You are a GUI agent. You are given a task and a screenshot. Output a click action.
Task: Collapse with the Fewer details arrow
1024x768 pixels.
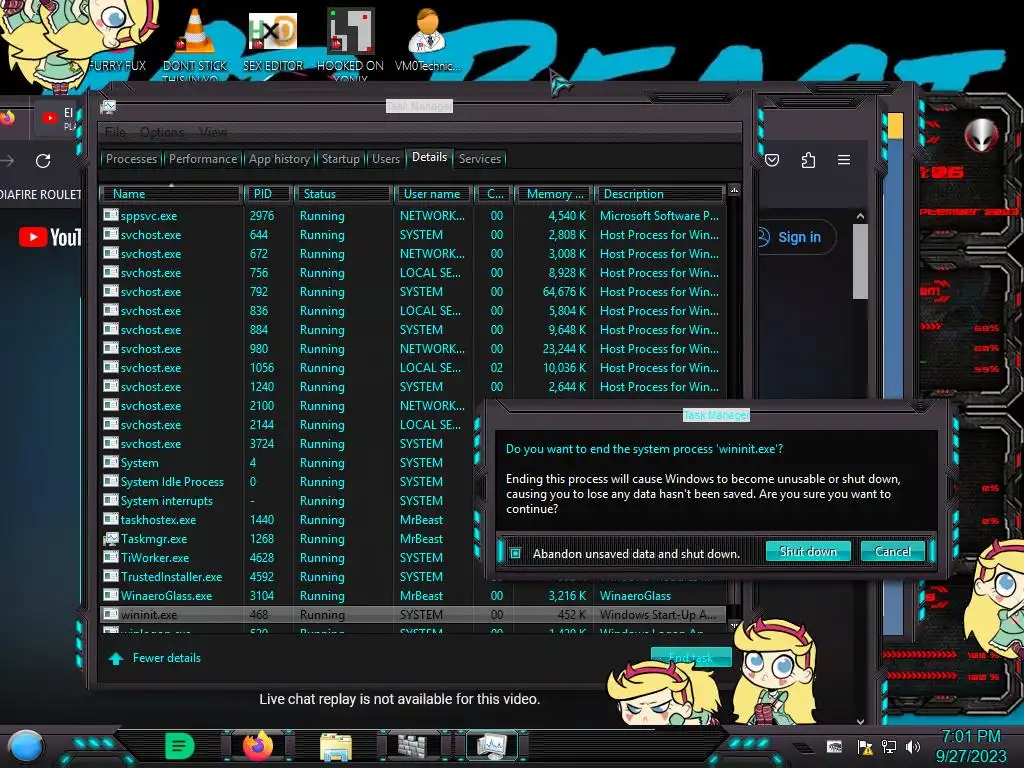tap(116, 658)
